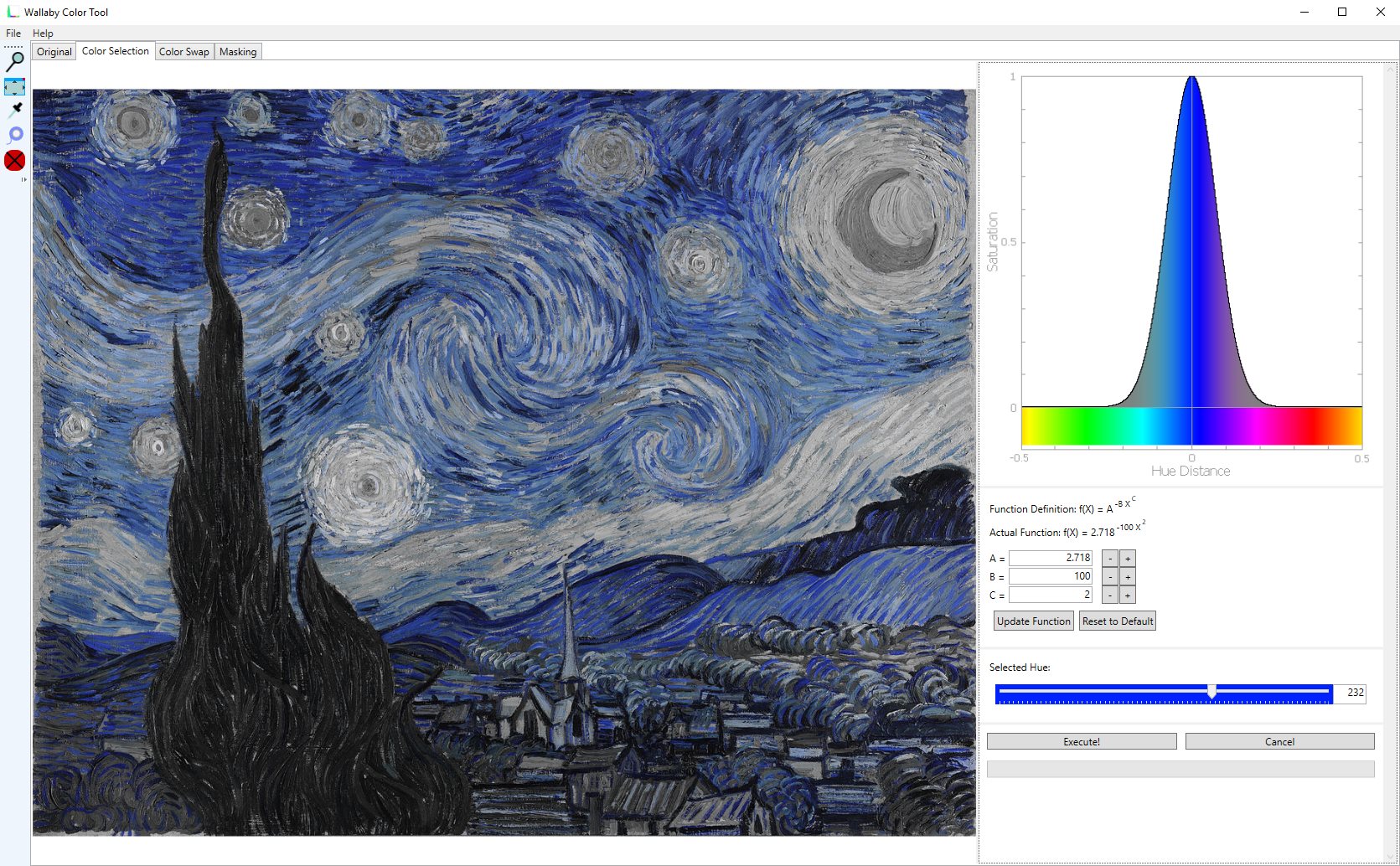
Task: Expand the toolbar overflow arrow
Action: pos(24,179)
